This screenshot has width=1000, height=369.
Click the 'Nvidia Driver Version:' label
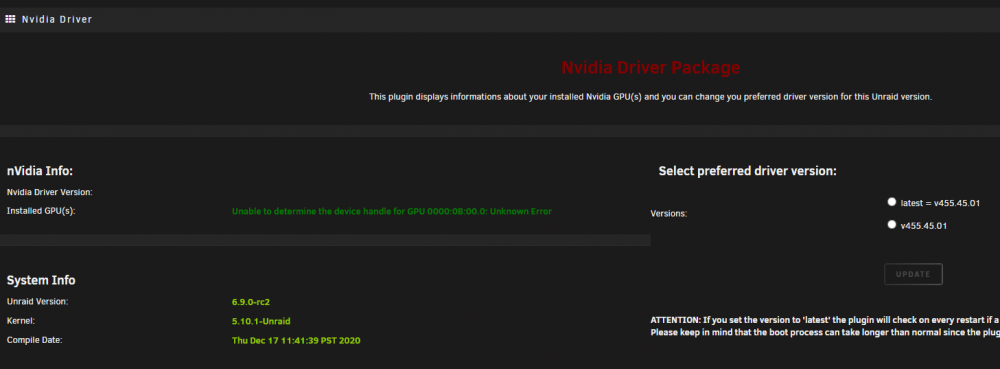[x=50, y=192]
